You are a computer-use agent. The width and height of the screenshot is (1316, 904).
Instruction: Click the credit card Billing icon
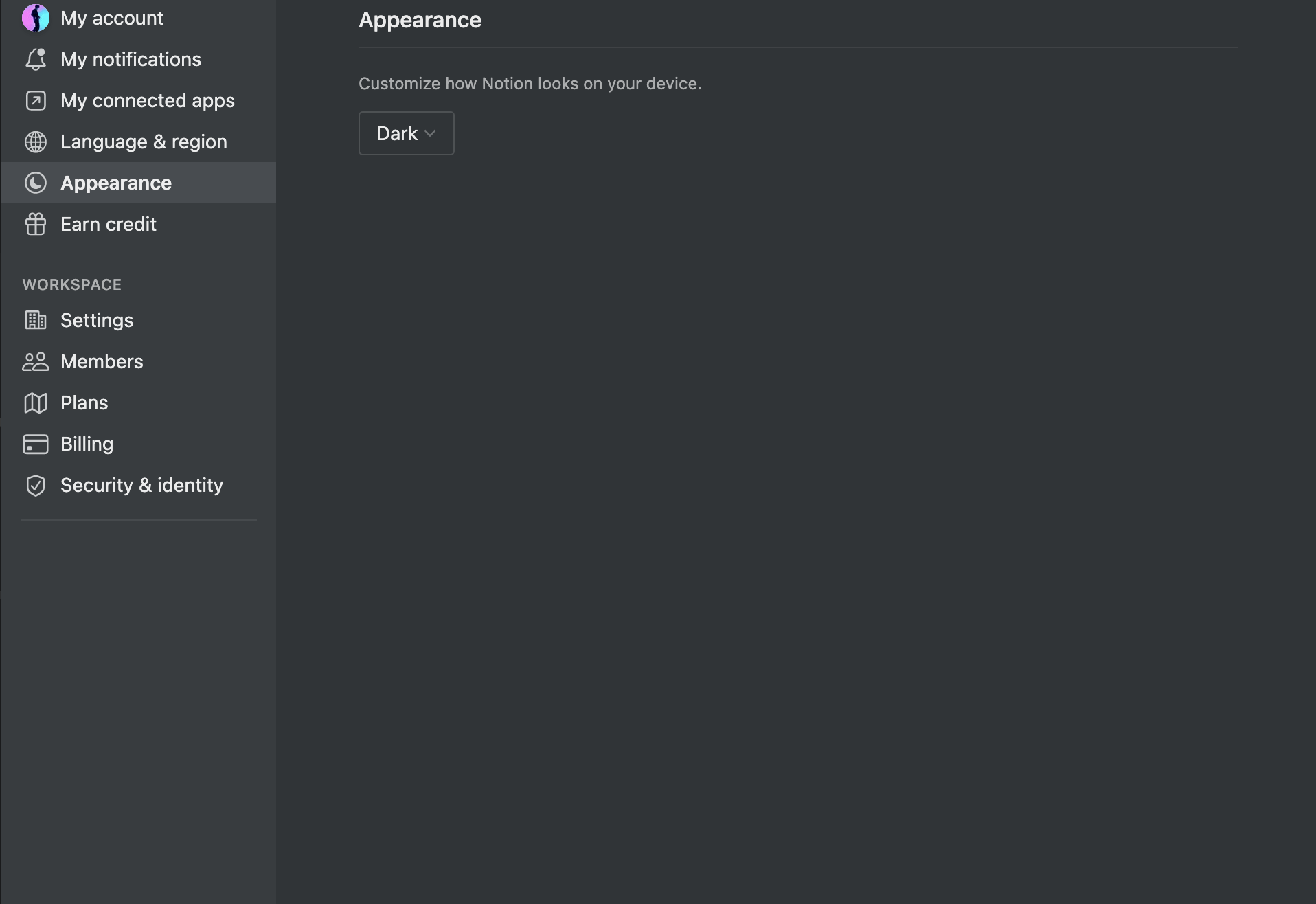[36, 444]
